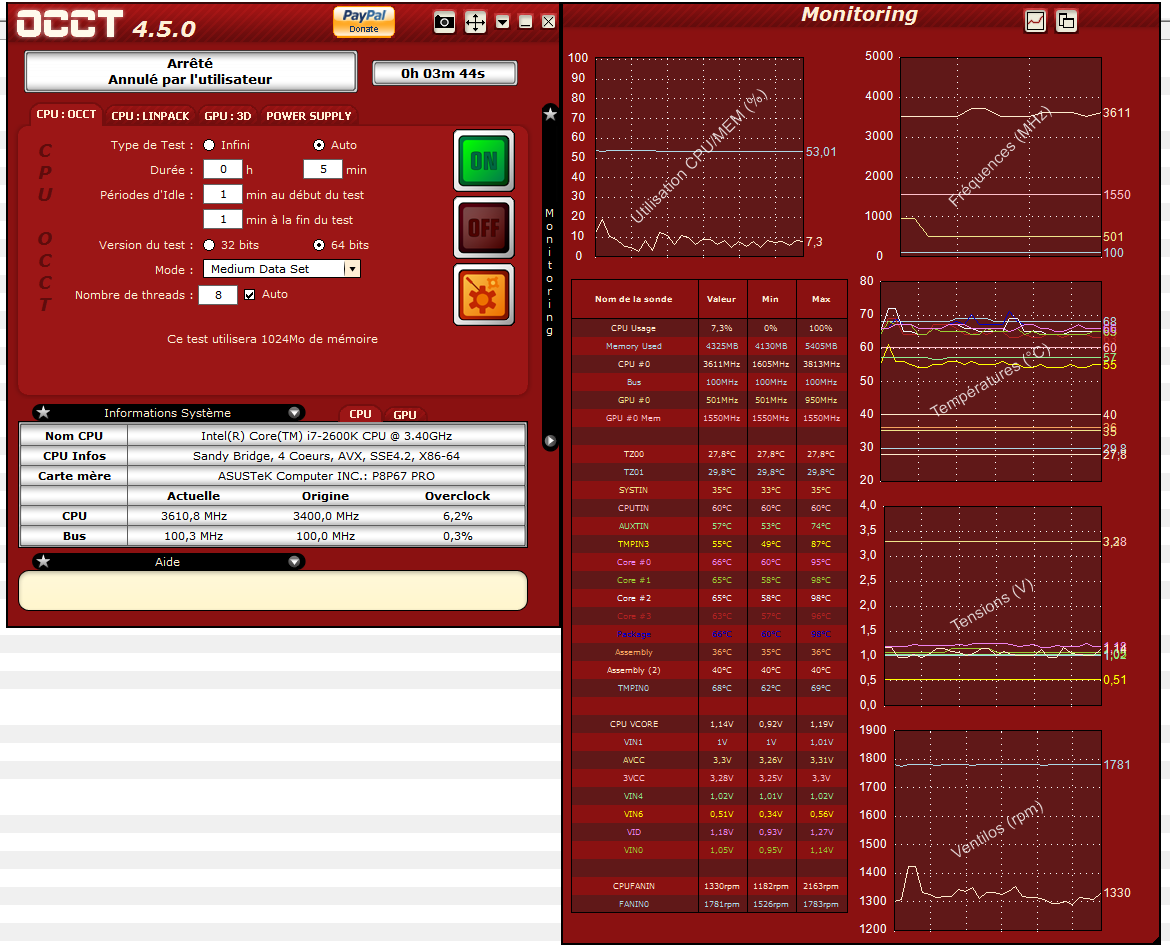Click the Arrêté status box
The image size is (1170, 946).
pos(190,72)
